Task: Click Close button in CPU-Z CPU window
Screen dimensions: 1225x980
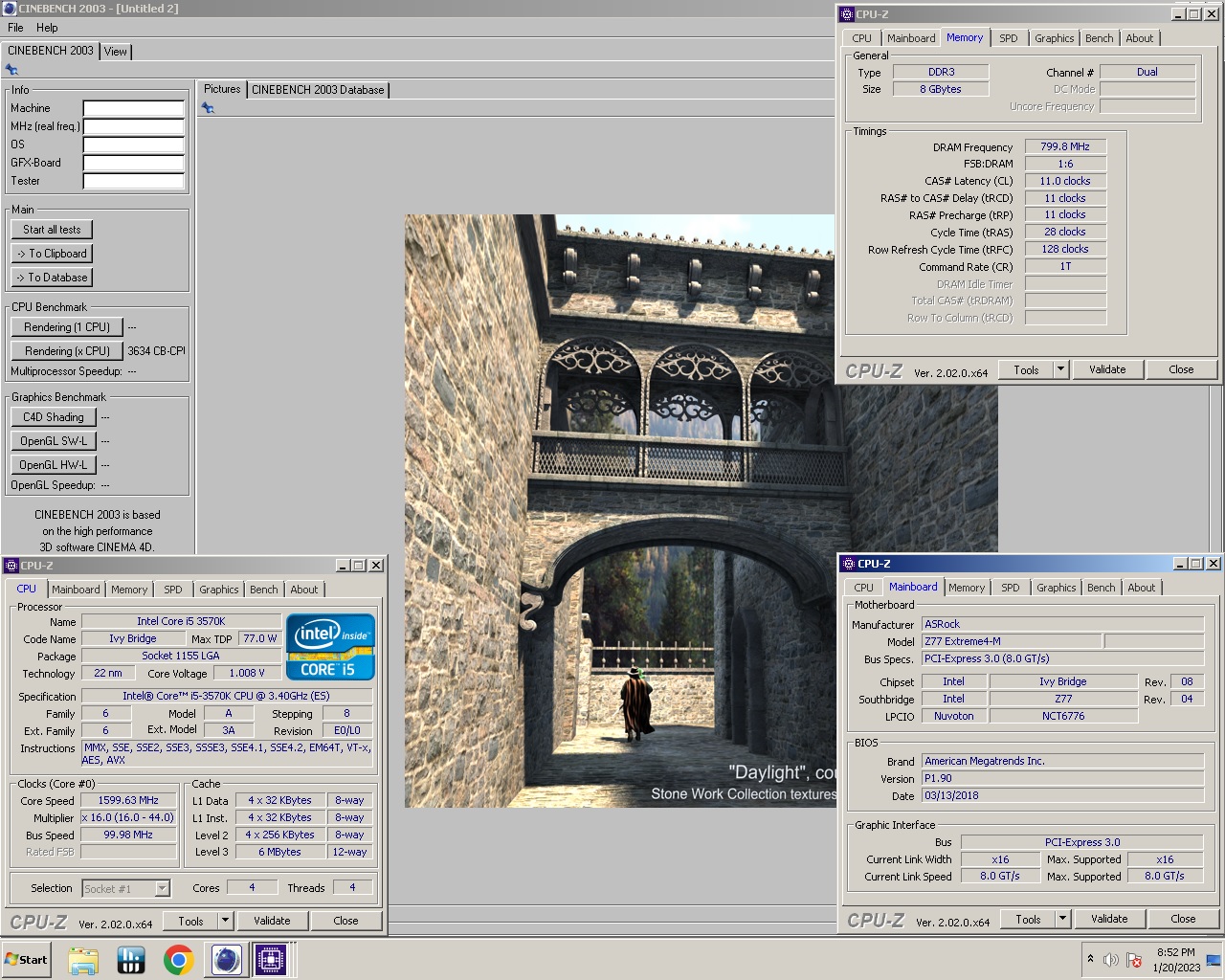Action: coord(345,921)
